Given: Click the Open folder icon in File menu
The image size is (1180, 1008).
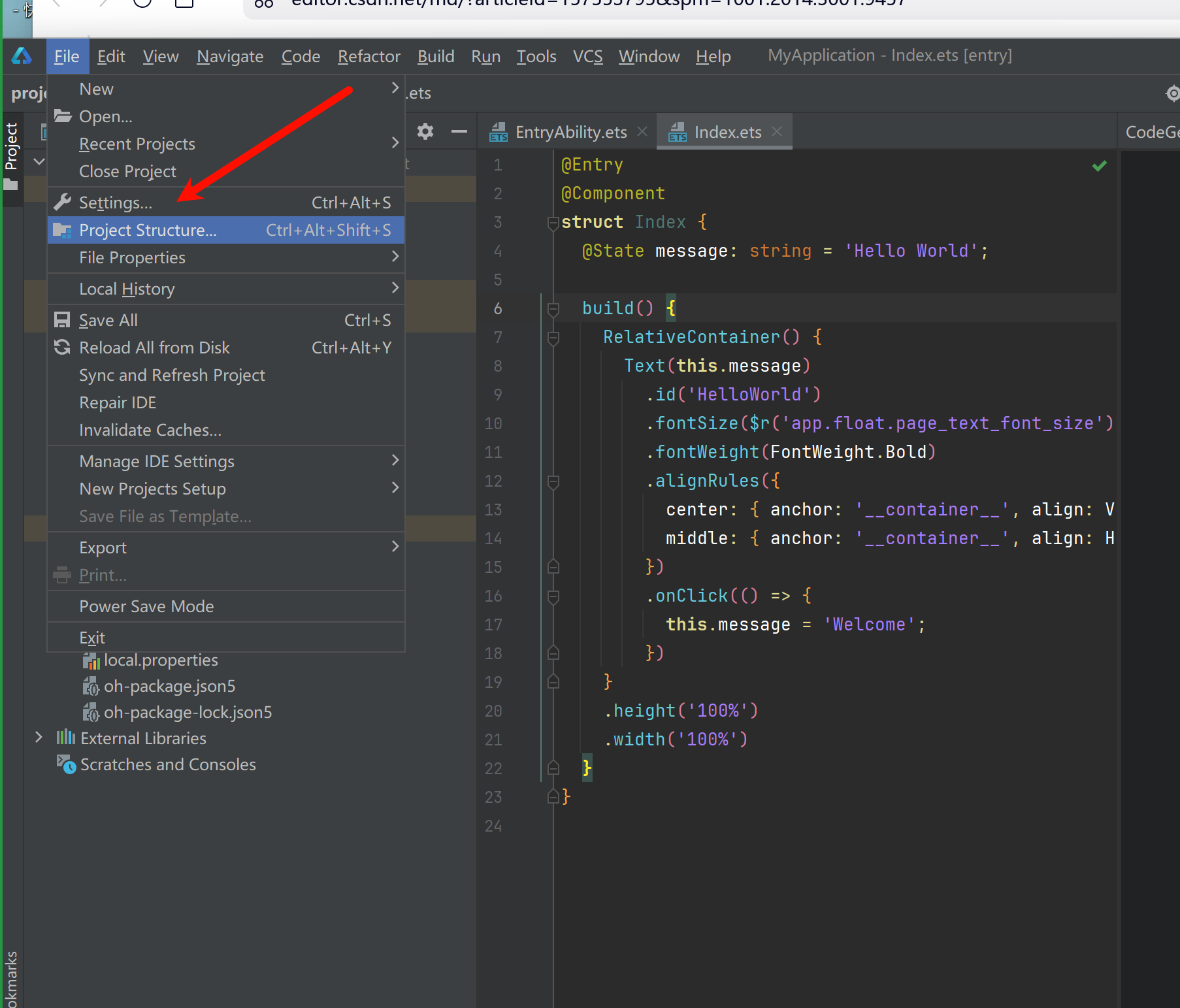Looking at the screenshot, I should (x=63, y=116).
